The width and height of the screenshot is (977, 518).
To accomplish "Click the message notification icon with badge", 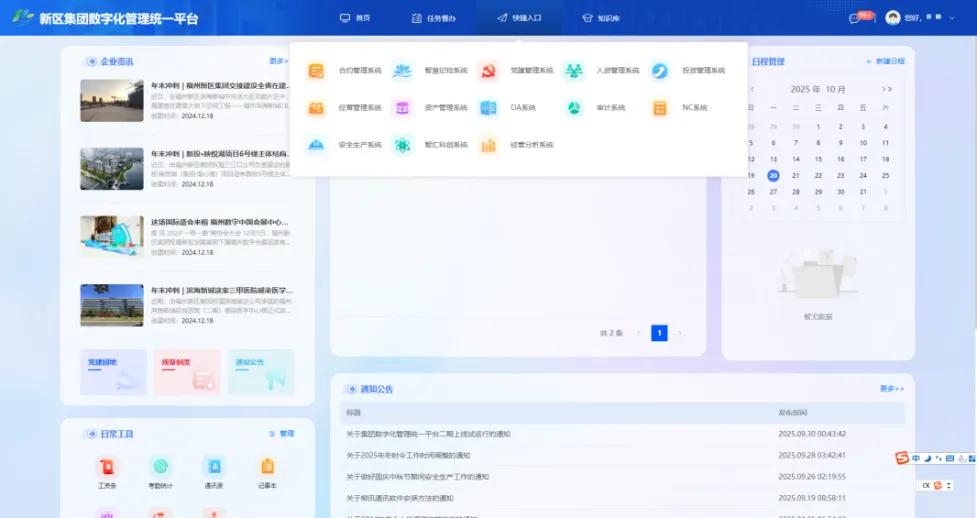I will tap(855, 18).
